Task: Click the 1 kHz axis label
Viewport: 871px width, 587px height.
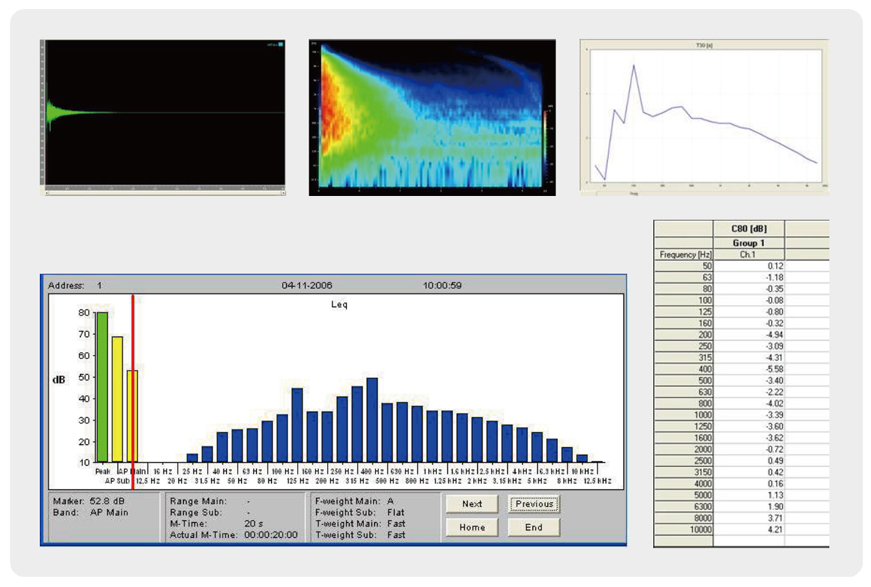Action: click(x=432, y=471)
